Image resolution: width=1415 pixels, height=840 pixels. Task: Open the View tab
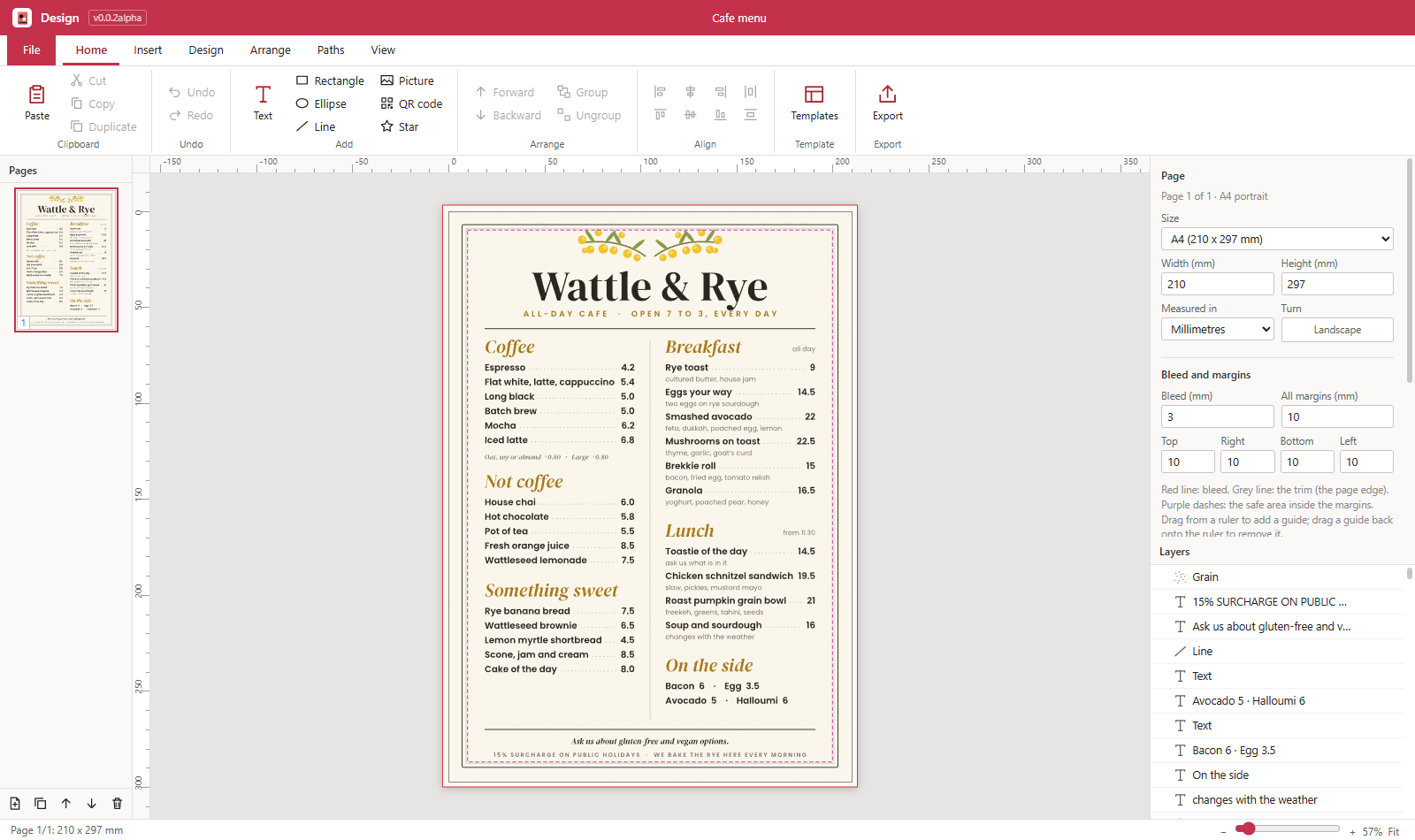click(x=383, y=50)
